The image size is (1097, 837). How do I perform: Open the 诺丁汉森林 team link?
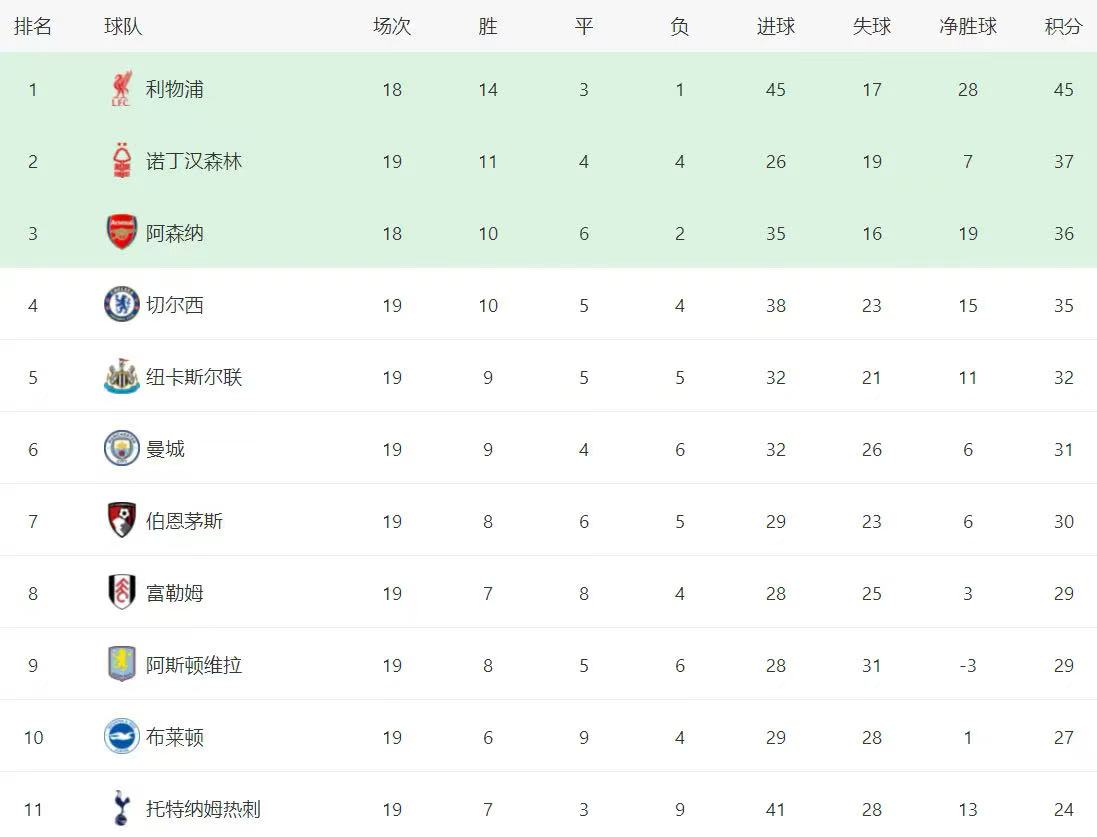194,161
